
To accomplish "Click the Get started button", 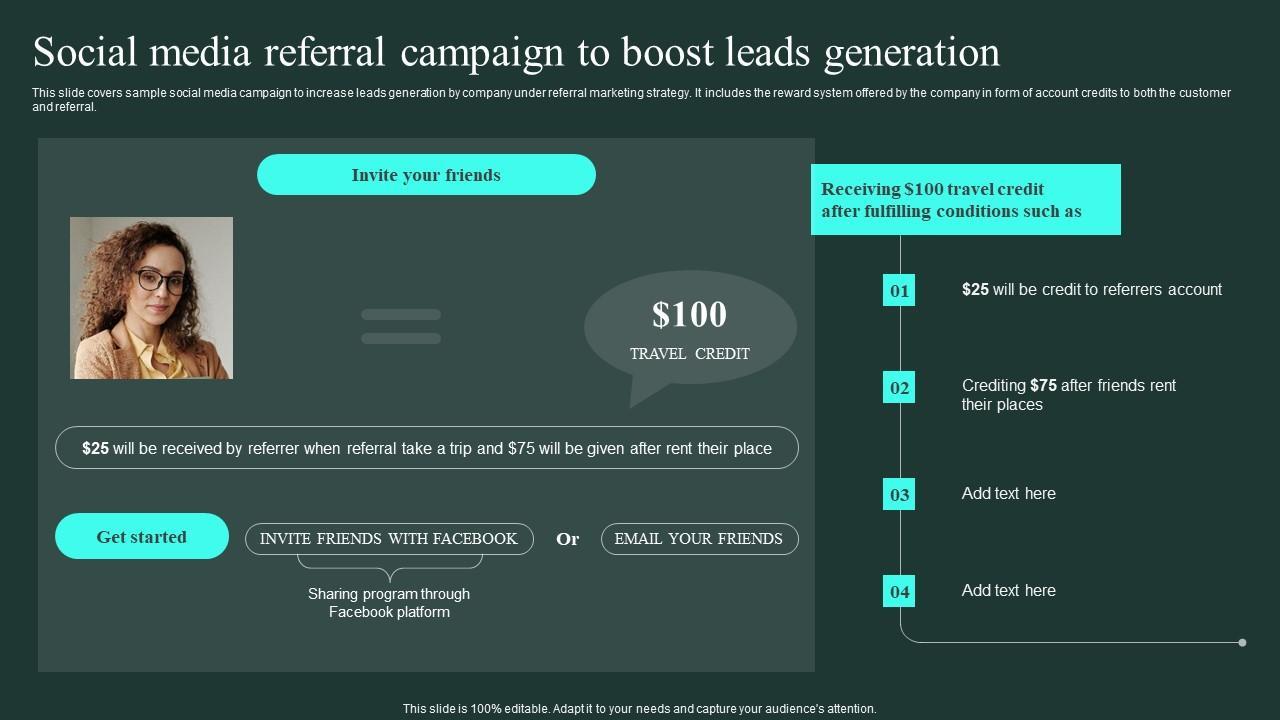I will (x=142, y=537).
